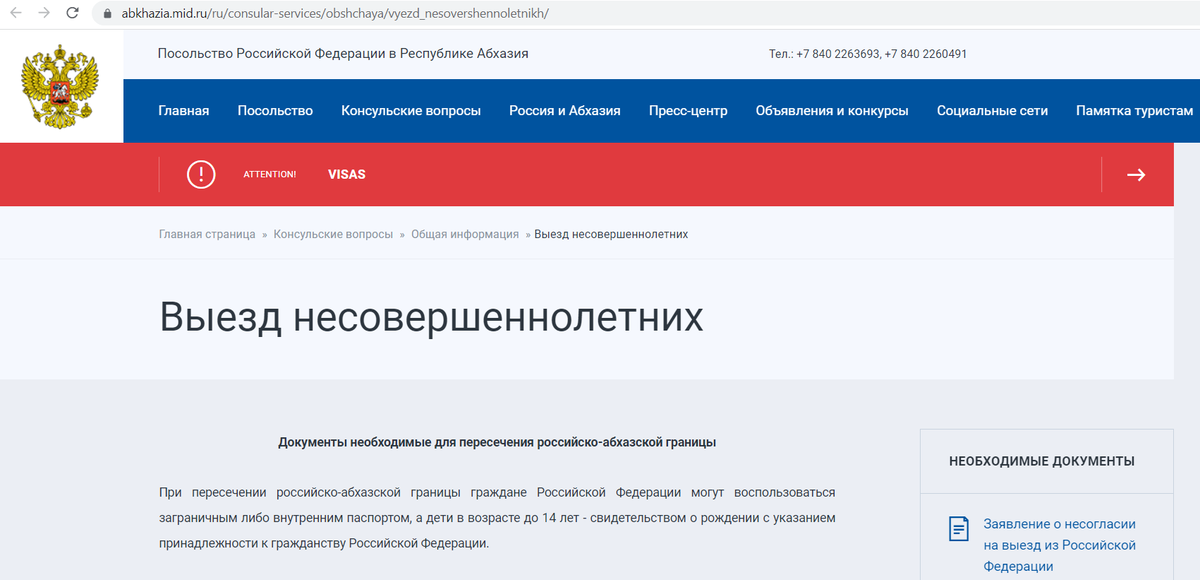
Task: Click the document icon beside Заявление о несогласии
Action: coord(958,529)
